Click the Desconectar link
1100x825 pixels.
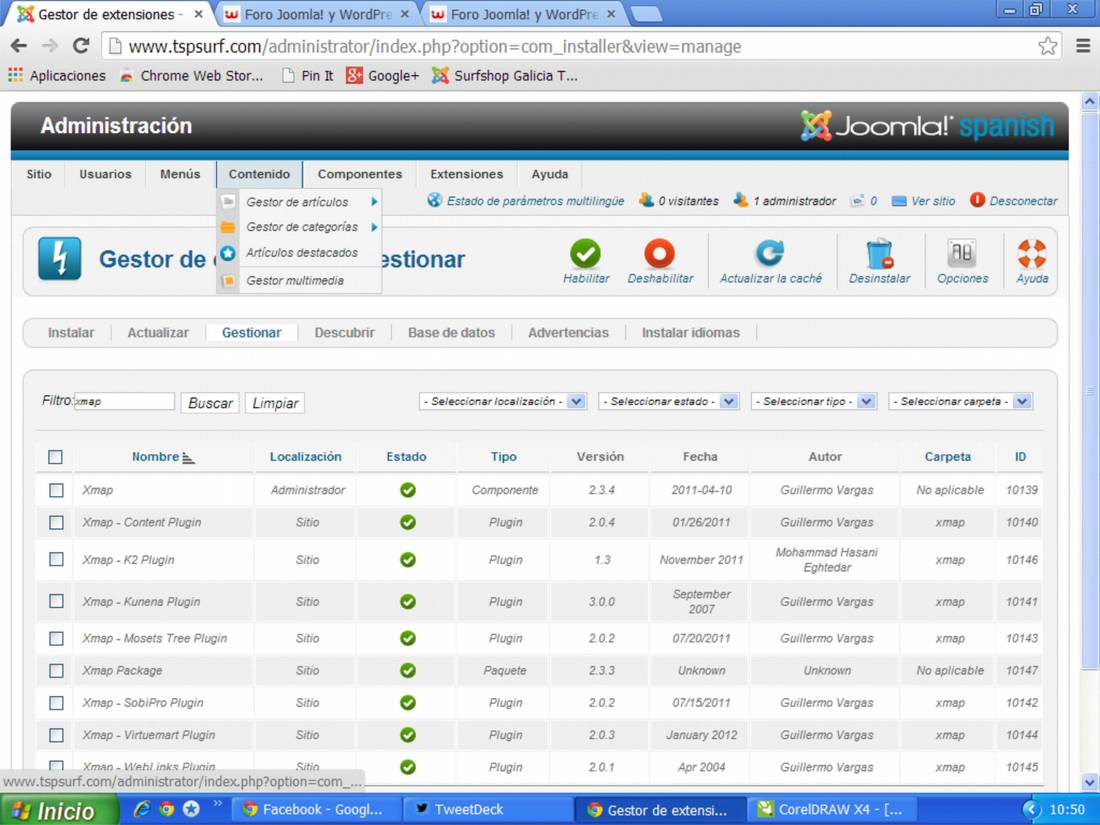1014,201
